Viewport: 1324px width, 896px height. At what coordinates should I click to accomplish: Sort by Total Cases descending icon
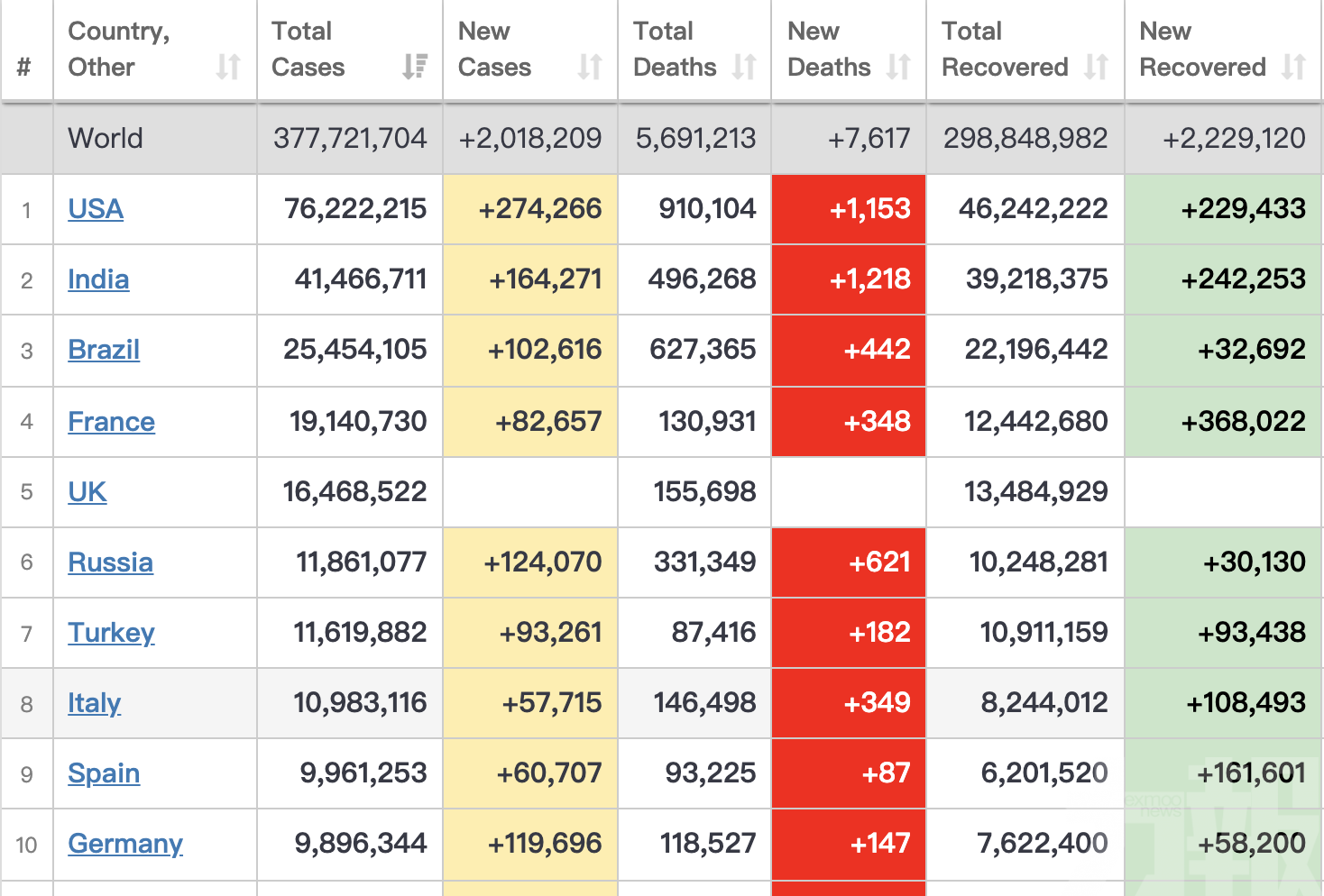pyautogui.click(x=415, y=67)
